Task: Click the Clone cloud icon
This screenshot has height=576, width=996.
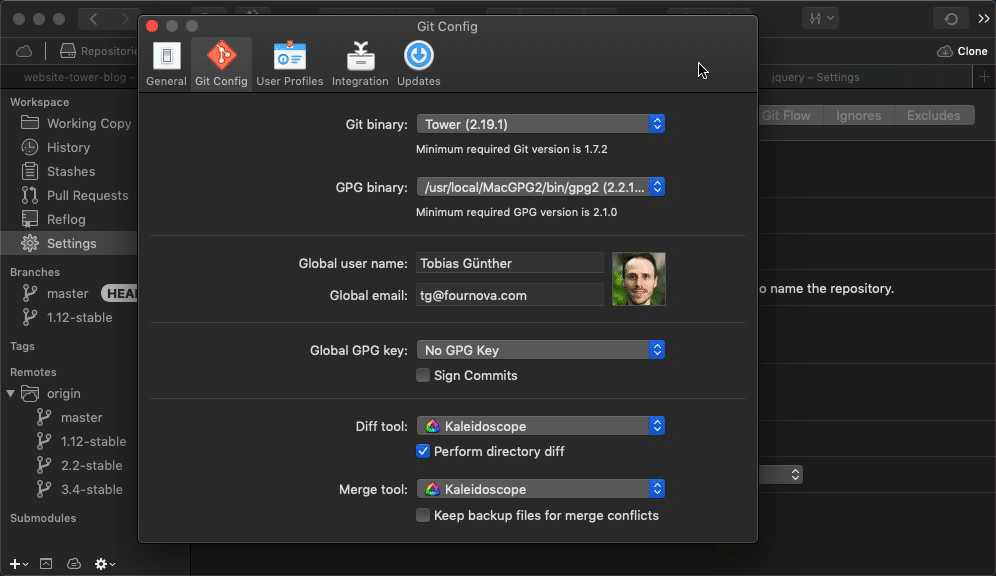Action: [x=945, y=51]
